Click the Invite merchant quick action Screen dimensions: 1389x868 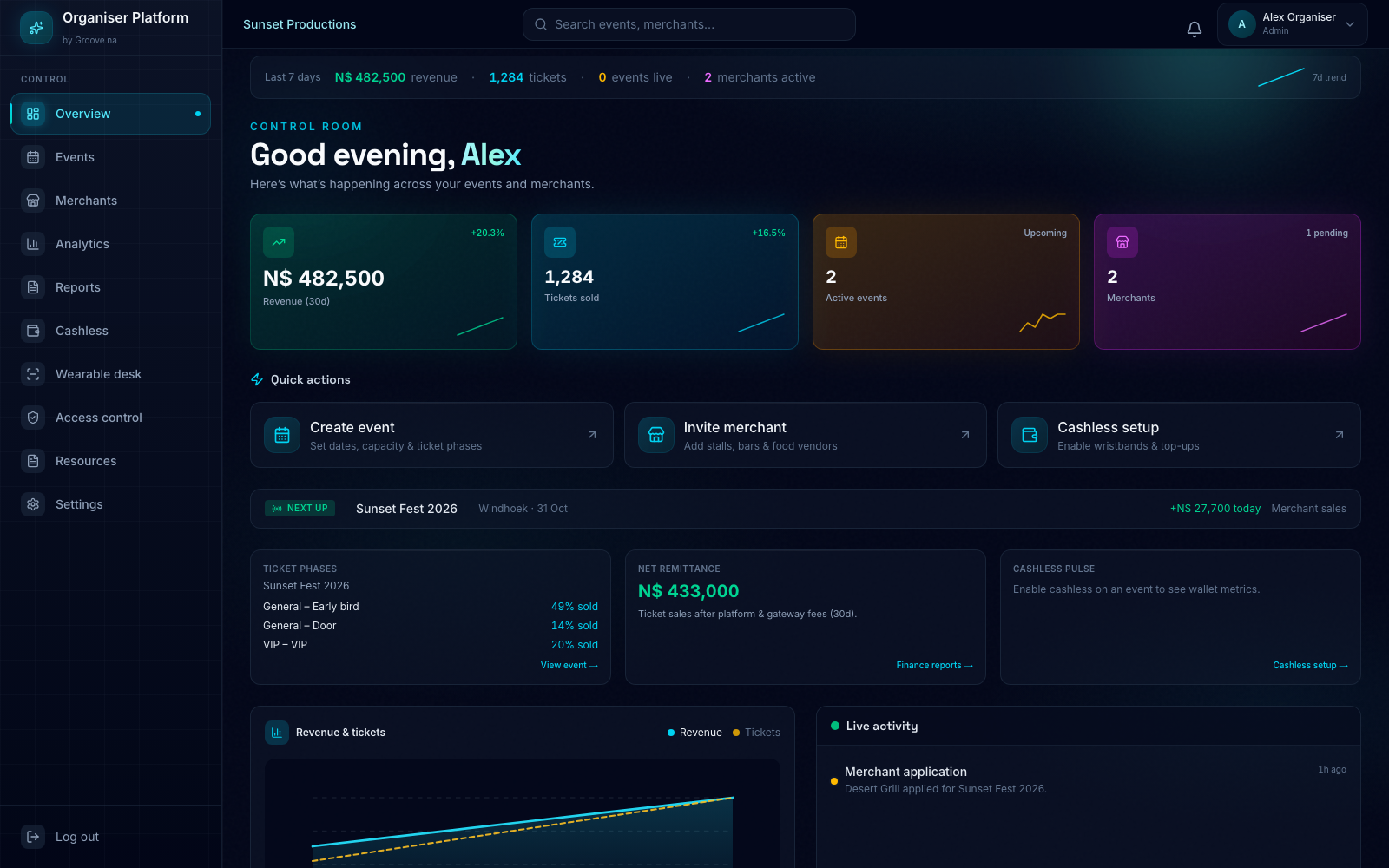(x=806, y=435)
